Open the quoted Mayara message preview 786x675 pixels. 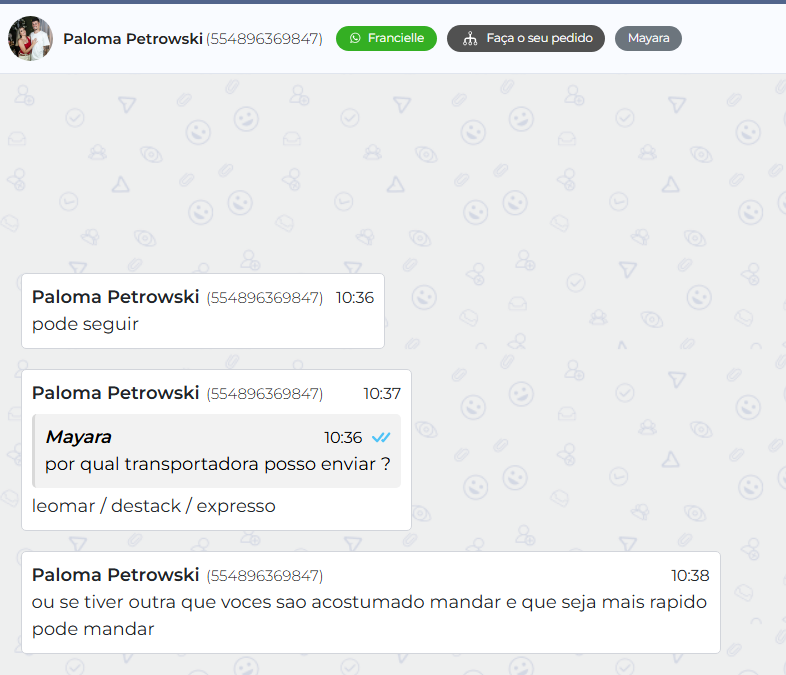[217, 451]
